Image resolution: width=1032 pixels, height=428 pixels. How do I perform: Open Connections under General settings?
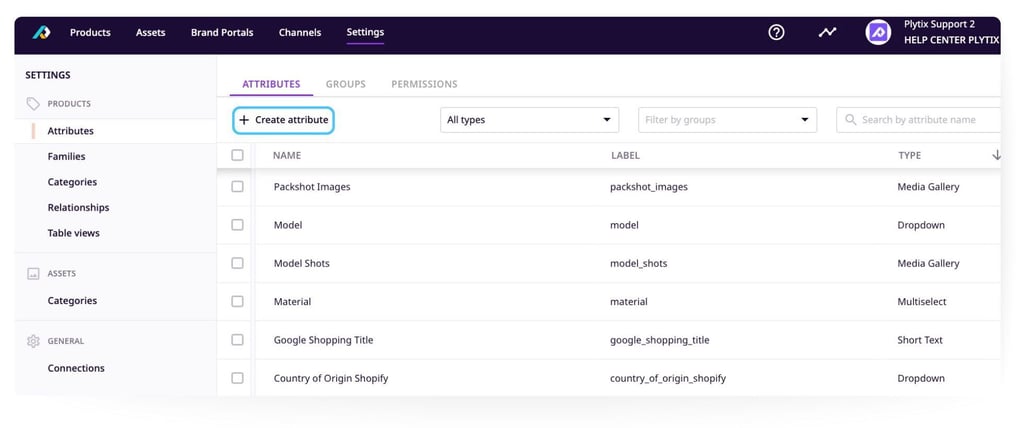(76, 368)
